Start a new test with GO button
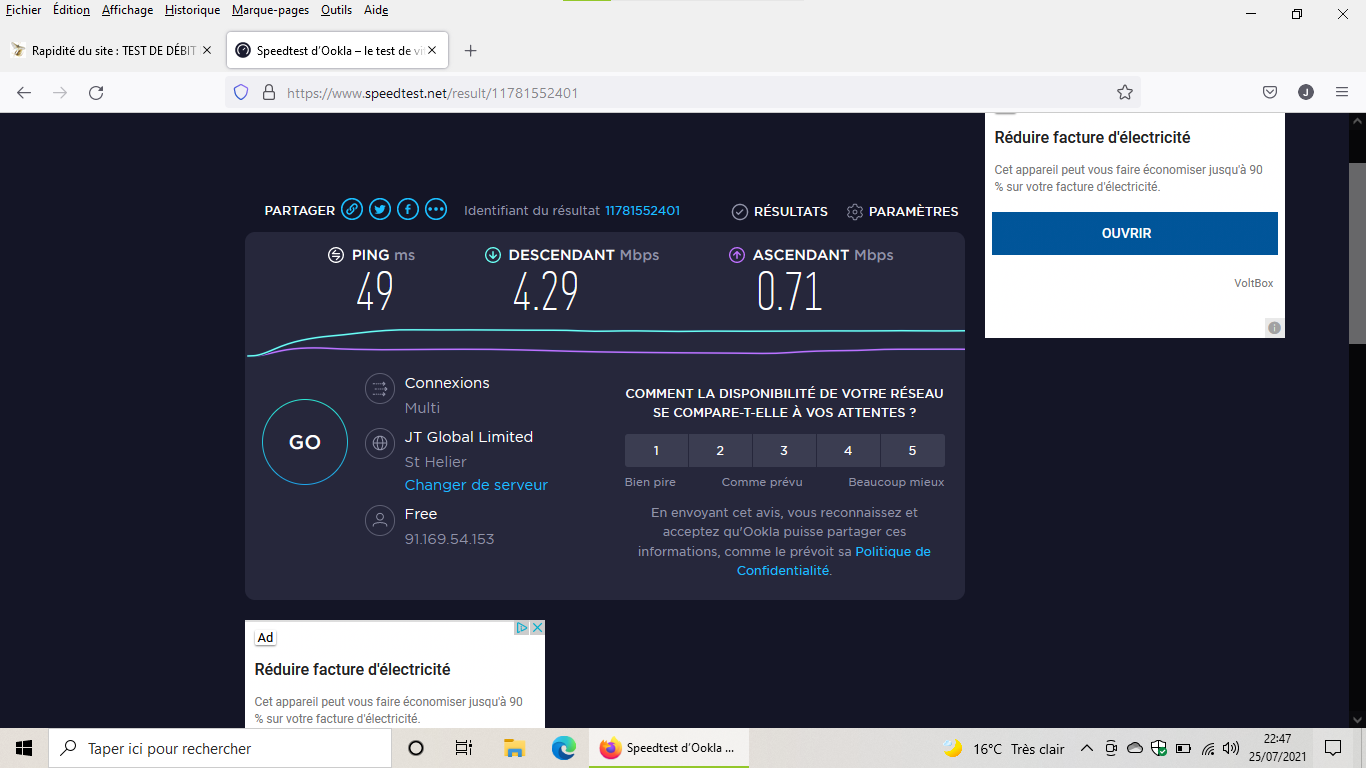 pos(305,442)
